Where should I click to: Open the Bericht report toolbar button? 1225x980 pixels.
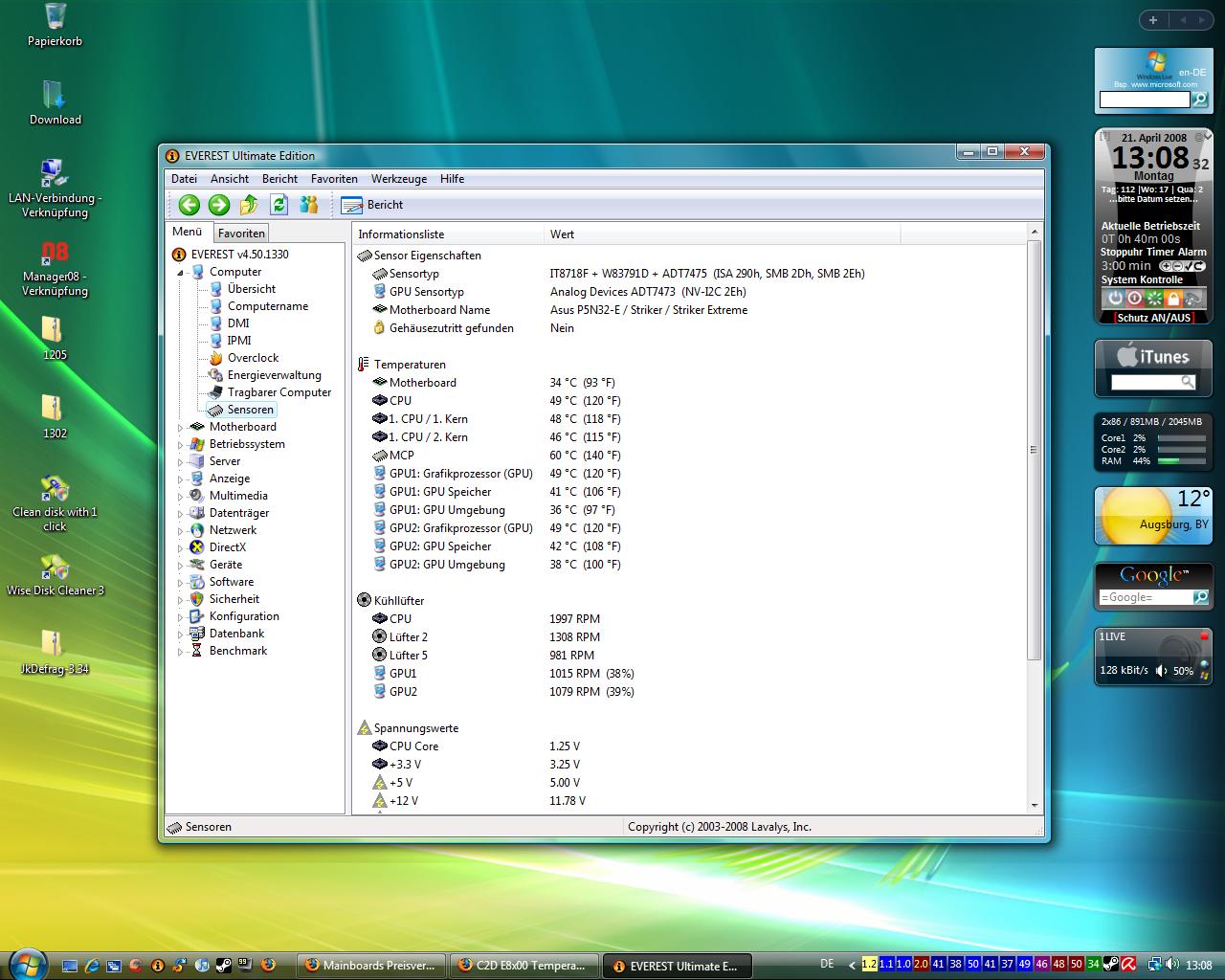coord(372,205)
